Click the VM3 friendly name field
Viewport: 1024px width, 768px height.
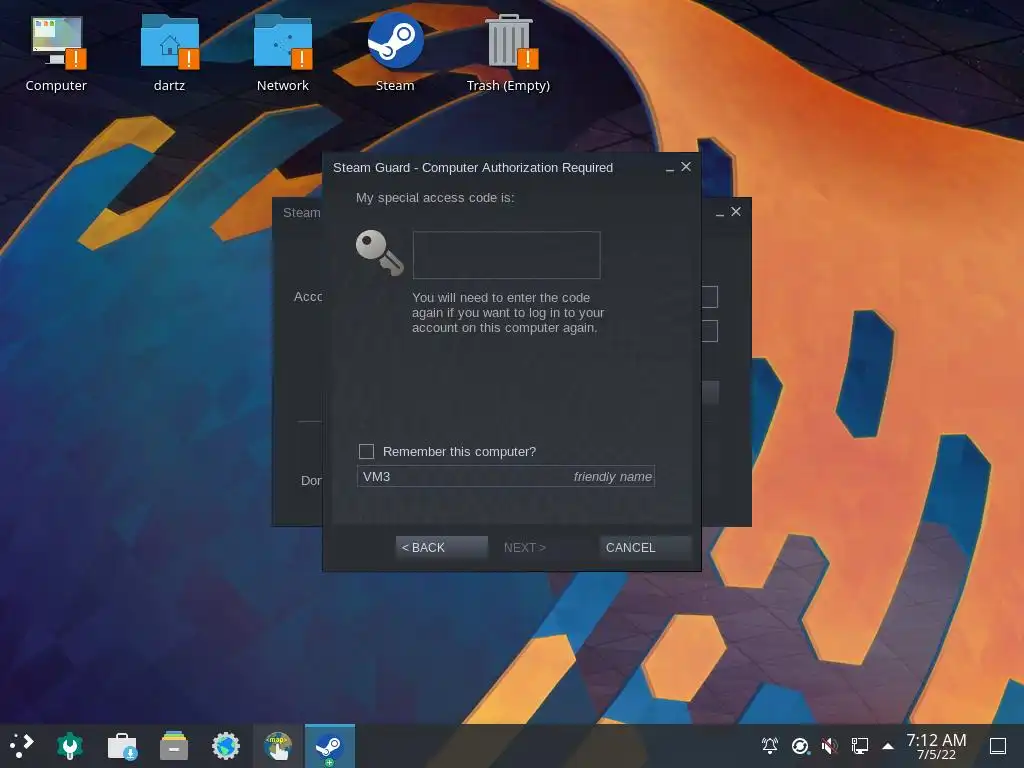point(505,476)
